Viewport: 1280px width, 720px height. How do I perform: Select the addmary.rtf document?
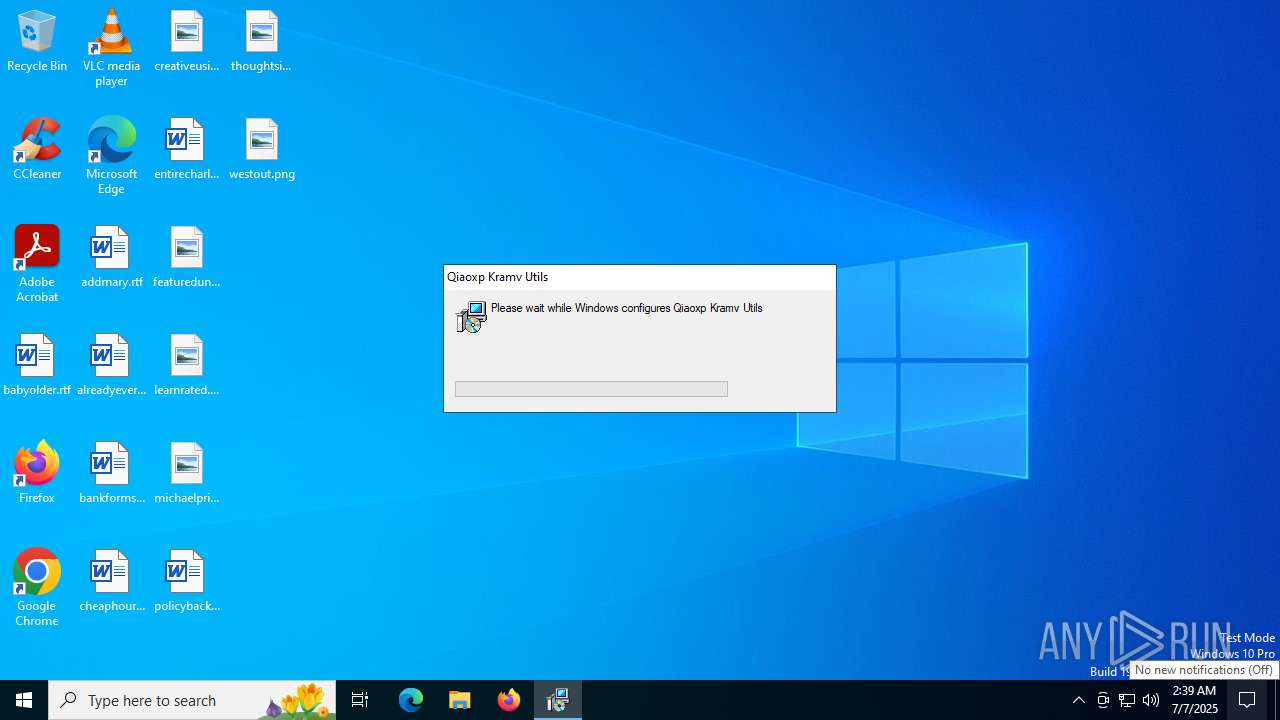click(111, 258)
